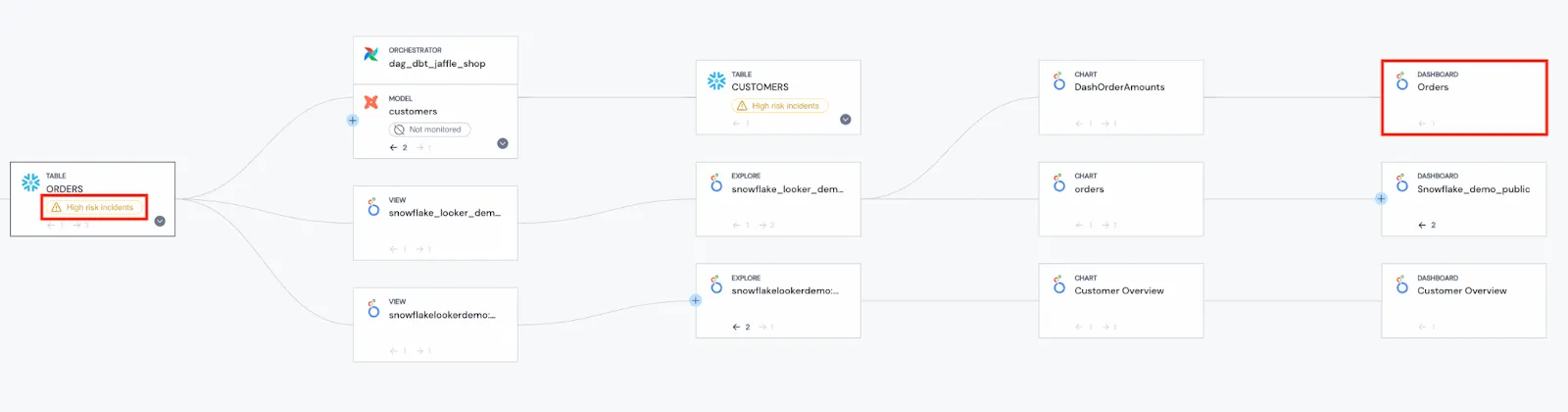Image resolution: width=1568 pixels, height=412 pixels.
Task: Click Looker icon on snowflake_looker_dem explore node
Action: [715, 182]
